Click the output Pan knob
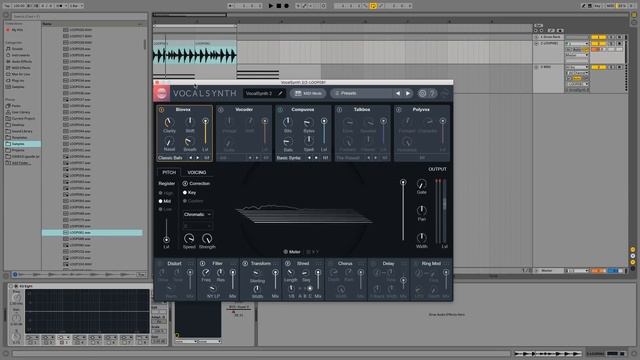The image size is (640, 360). (422, 211)
